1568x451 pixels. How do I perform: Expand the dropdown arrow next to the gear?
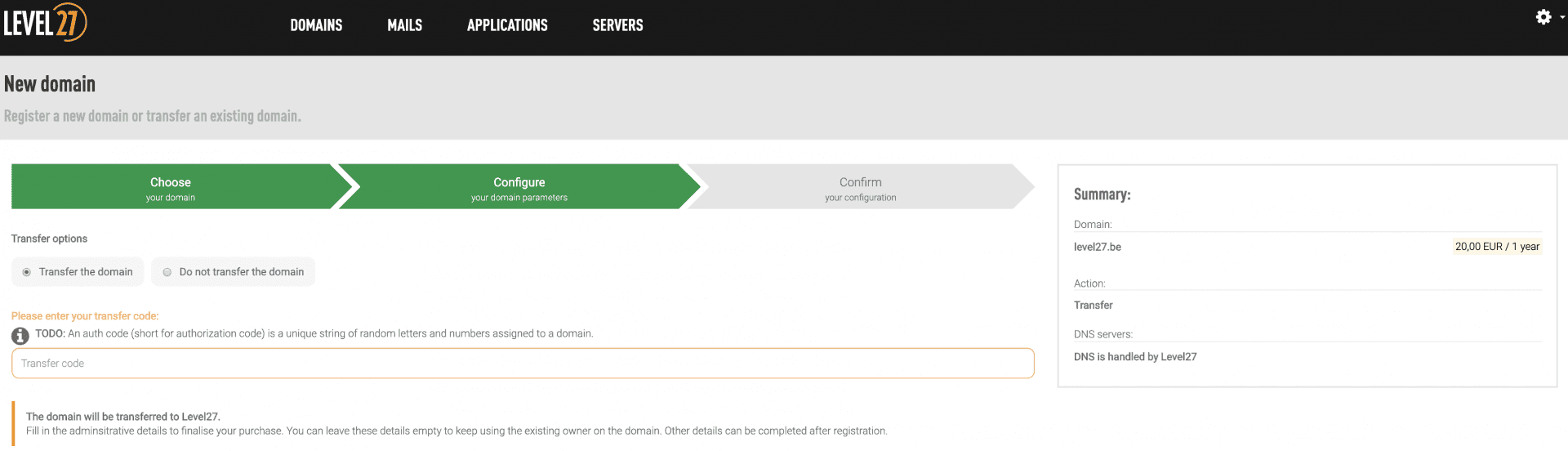[1561, 17]
